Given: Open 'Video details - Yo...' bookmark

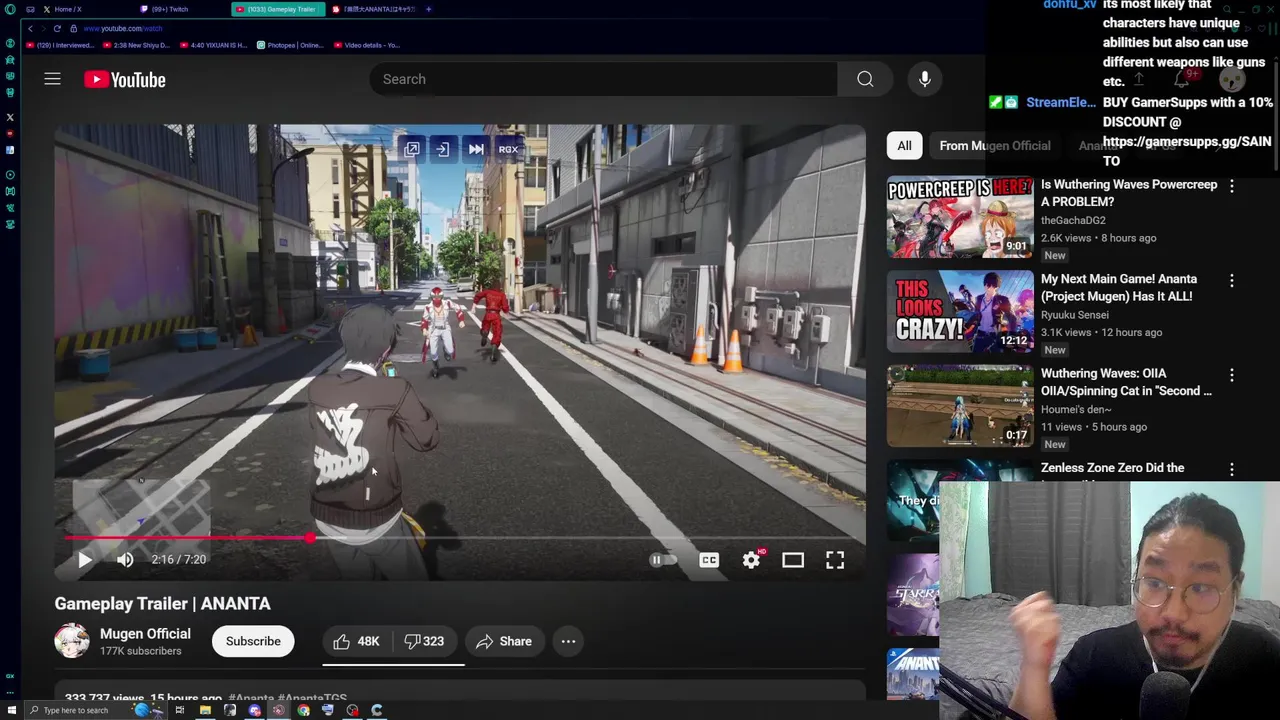Looking at the screenshot, I should [367, 45].
